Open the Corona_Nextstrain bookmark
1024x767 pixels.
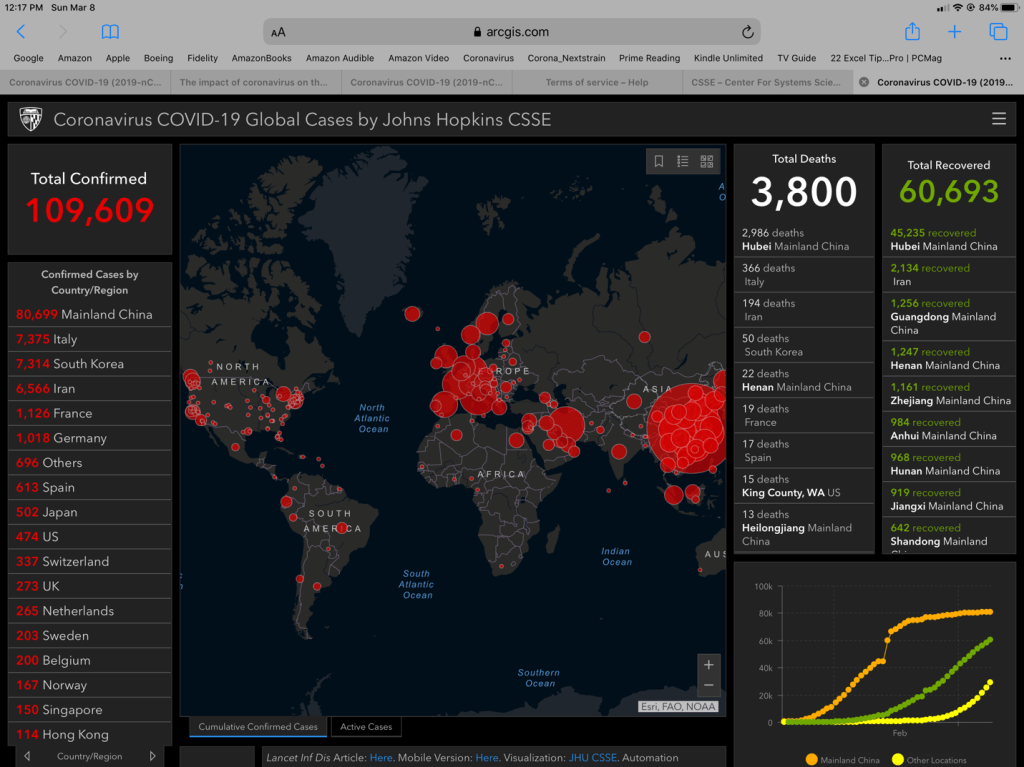(566, 58)
